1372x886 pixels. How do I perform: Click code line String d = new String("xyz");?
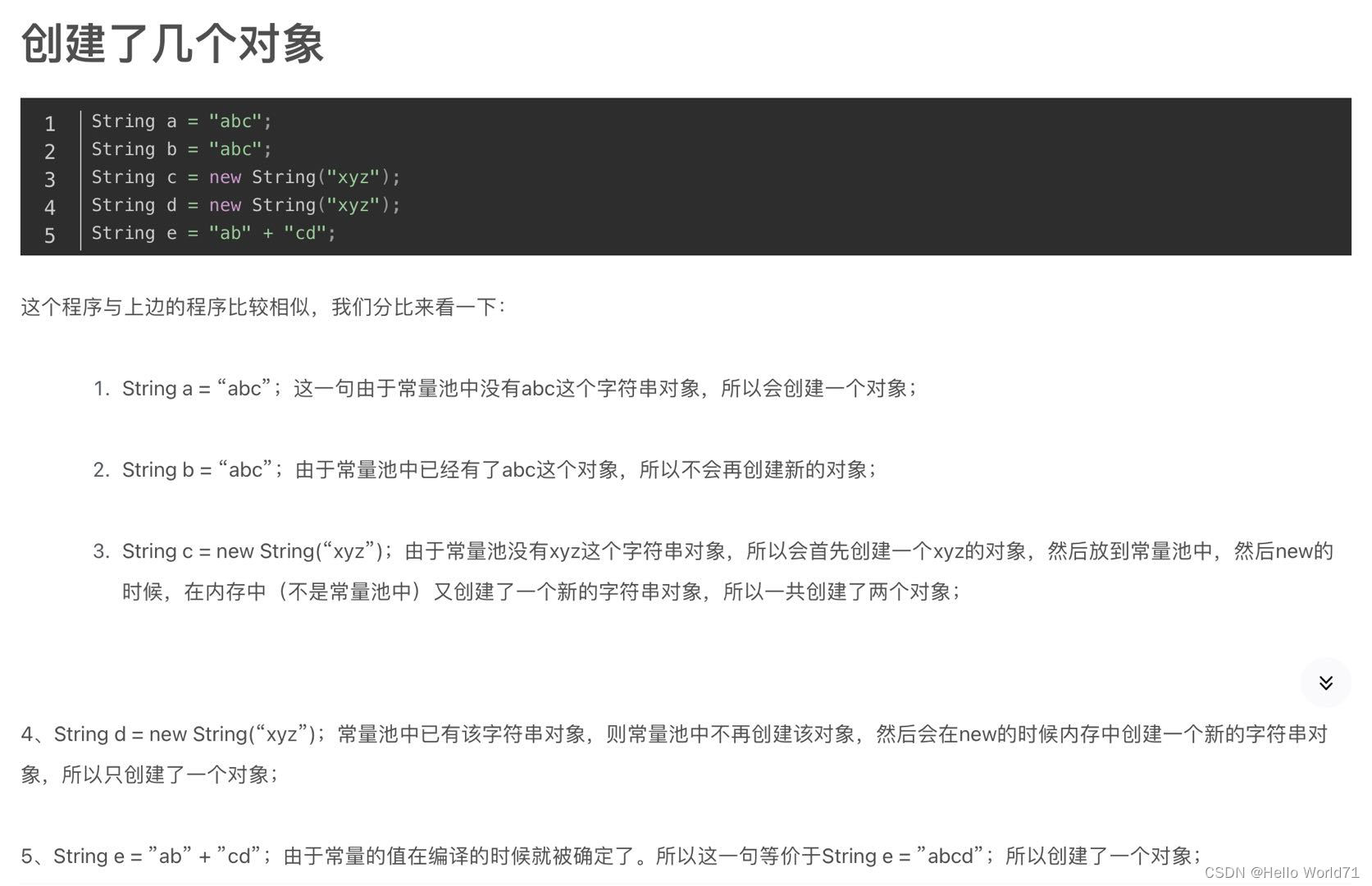click(x=246, y=205)
